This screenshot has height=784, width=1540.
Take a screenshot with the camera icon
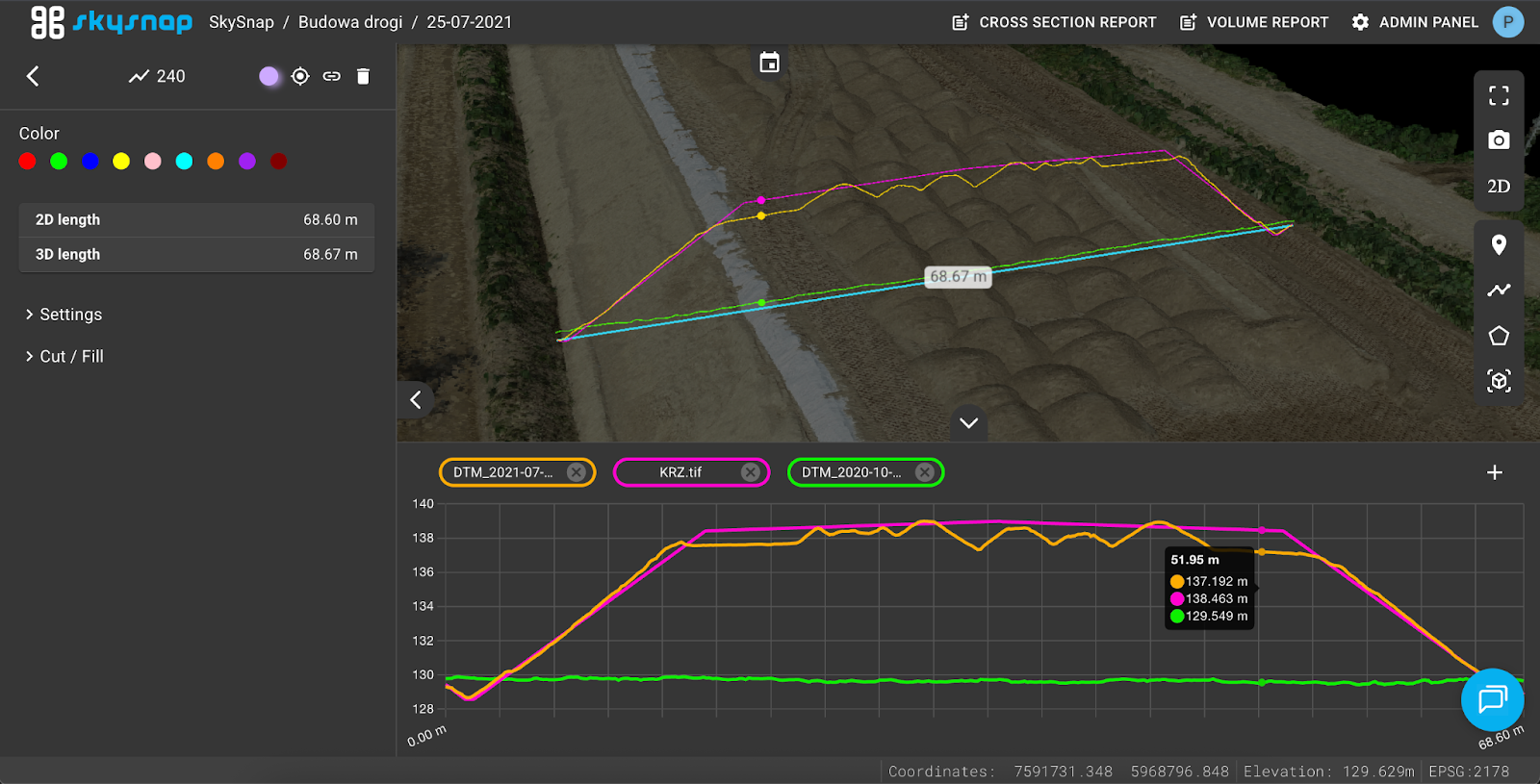tap(1499, 140)
